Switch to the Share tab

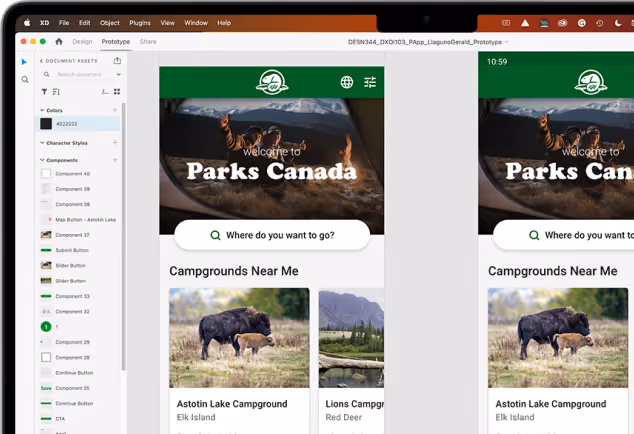click(148, 41)
